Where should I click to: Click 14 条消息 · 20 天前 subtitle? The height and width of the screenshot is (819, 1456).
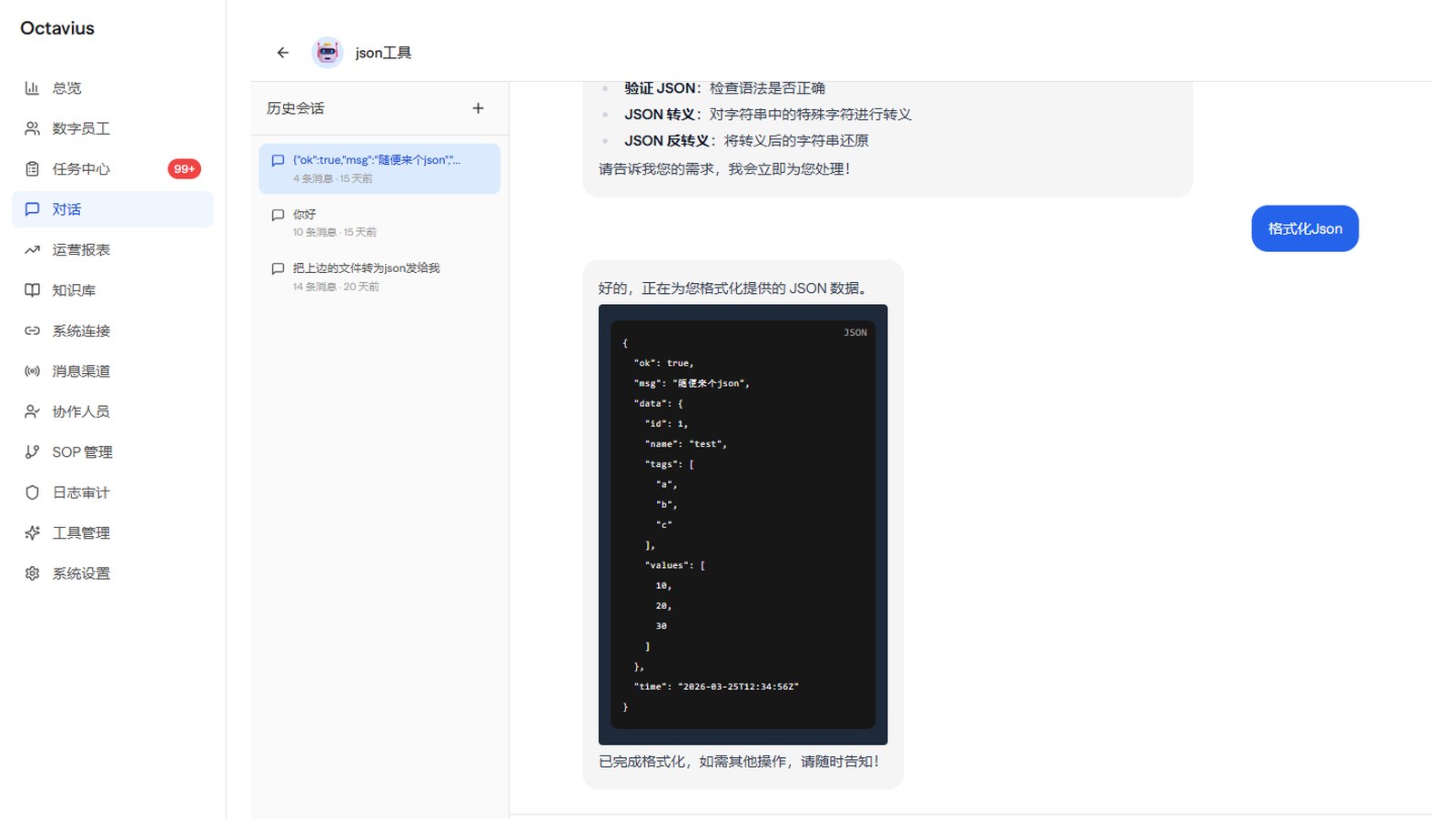click(336, 287)
